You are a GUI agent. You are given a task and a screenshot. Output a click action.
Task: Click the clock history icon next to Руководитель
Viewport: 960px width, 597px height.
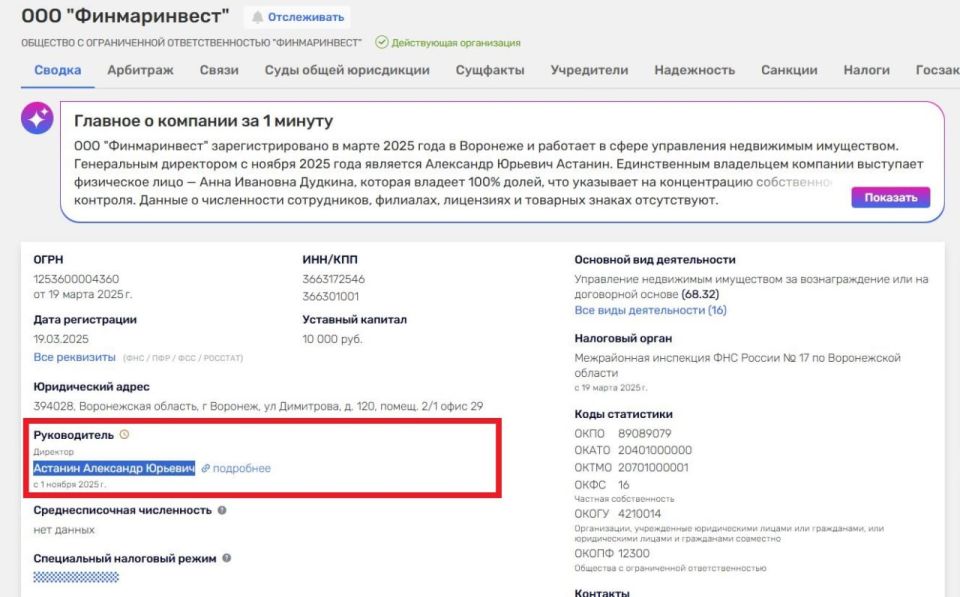coord(126,437)
